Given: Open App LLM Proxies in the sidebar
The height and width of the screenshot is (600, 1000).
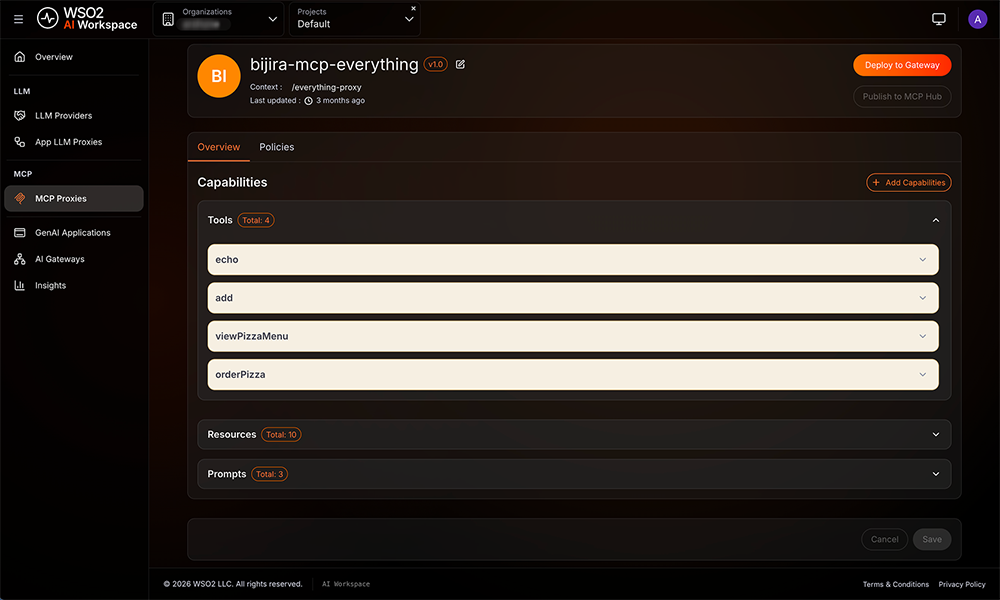Looking at the screenshot, I should [74, 142].
